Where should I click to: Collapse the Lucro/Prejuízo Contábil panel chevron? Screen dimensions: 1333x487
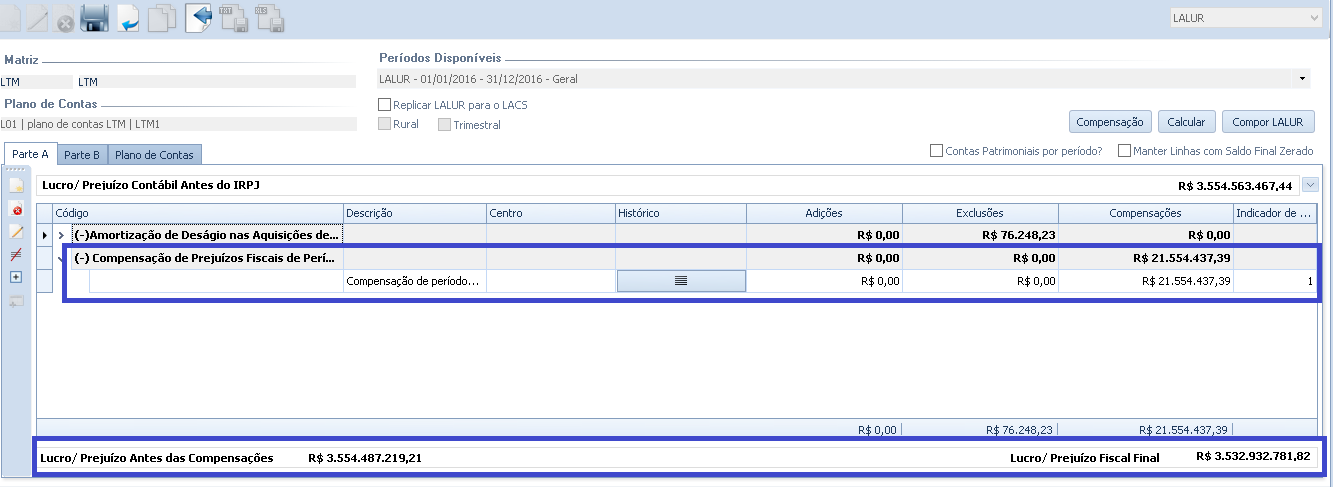click(x=1311, y=185)
